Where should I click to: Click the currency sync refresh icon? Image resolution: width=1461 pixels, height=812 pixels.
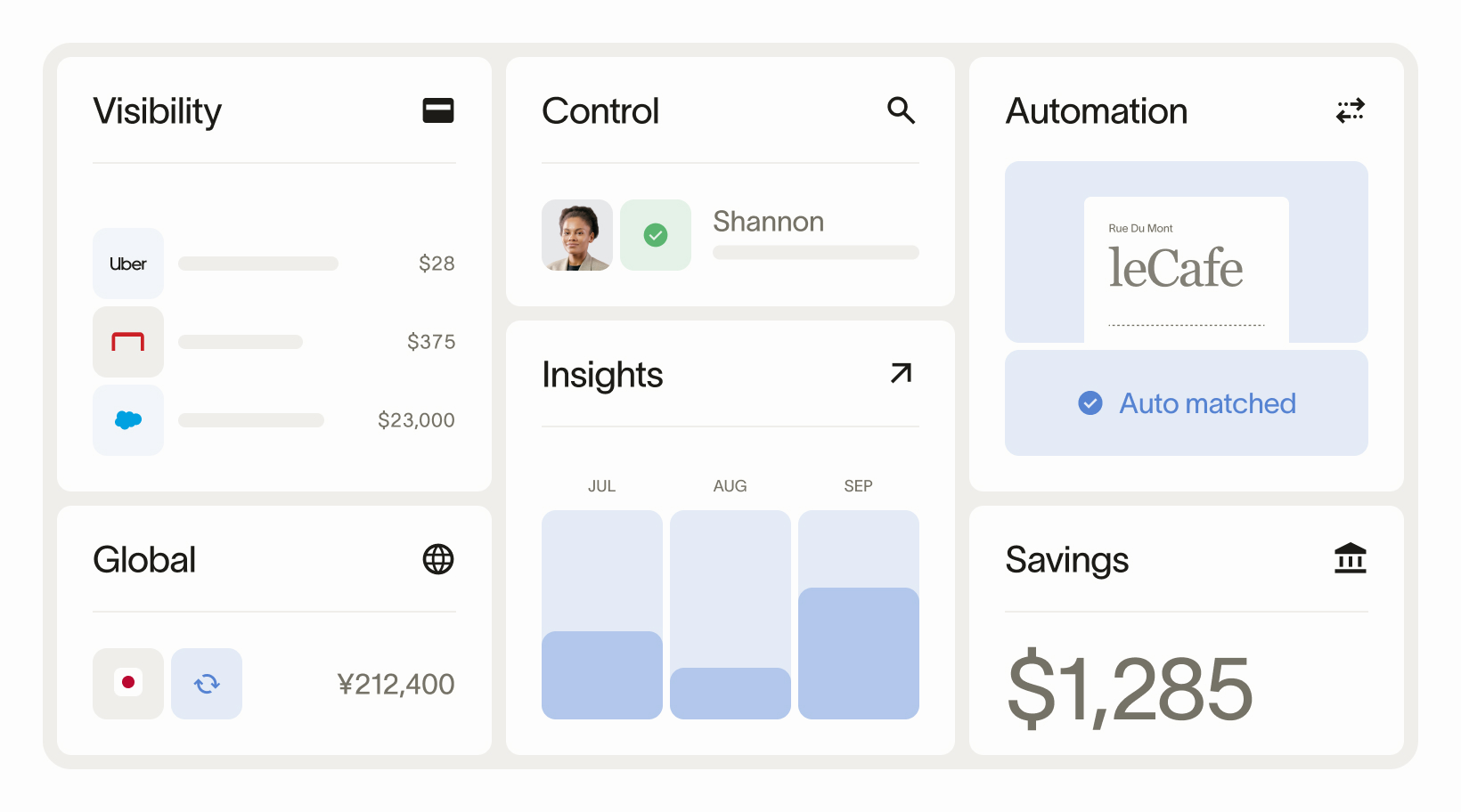[x=207, y=684]
